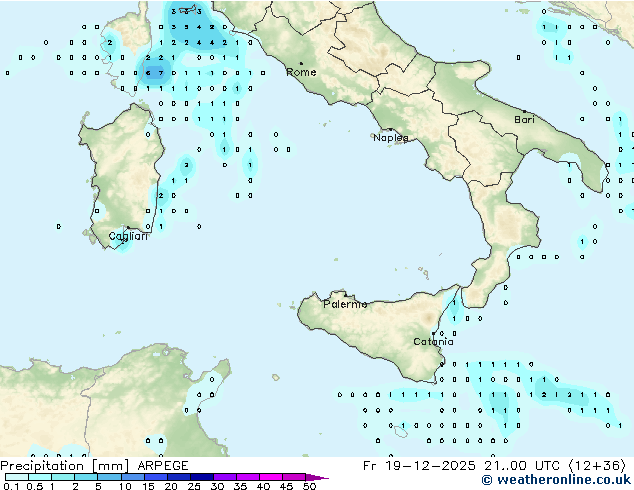
Task: Click the legend label '50'
Action: (x=309, y=486)
